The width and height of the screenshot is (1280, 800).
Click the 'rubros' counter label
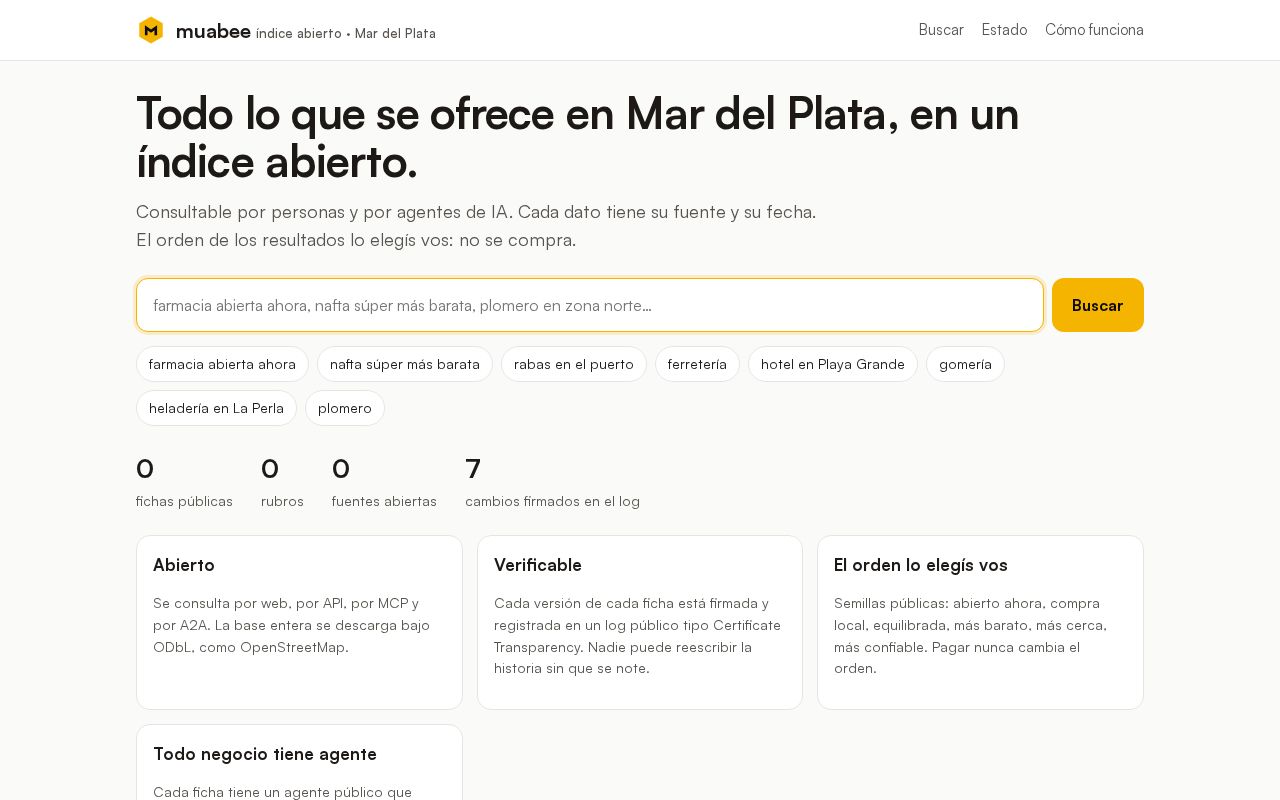coord(282,501)
